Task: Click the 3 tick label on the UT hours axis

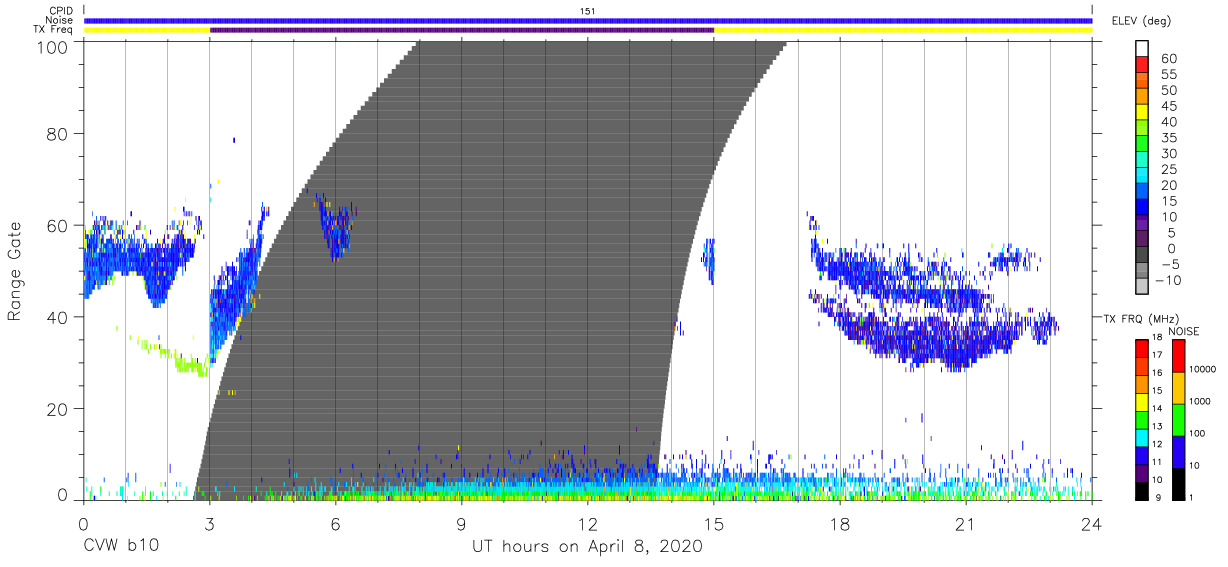Action: tap(209, 523)
